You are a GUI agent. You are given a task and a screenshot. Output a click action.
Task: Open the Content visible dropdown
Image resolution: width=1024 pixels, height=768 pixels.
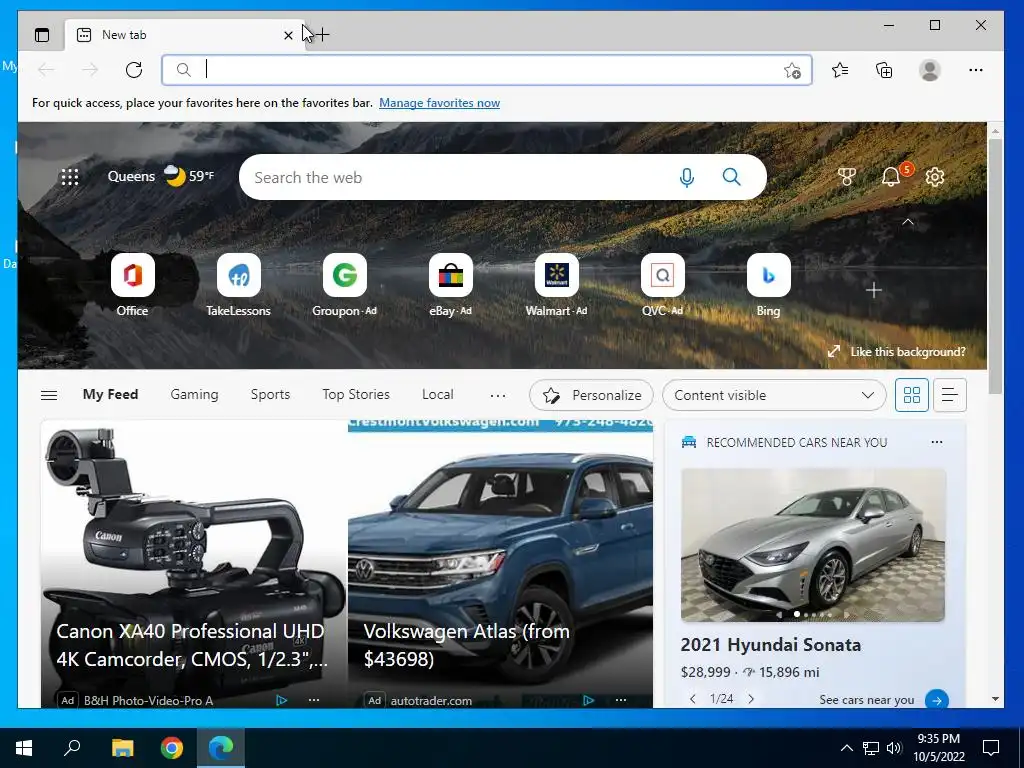774,395
